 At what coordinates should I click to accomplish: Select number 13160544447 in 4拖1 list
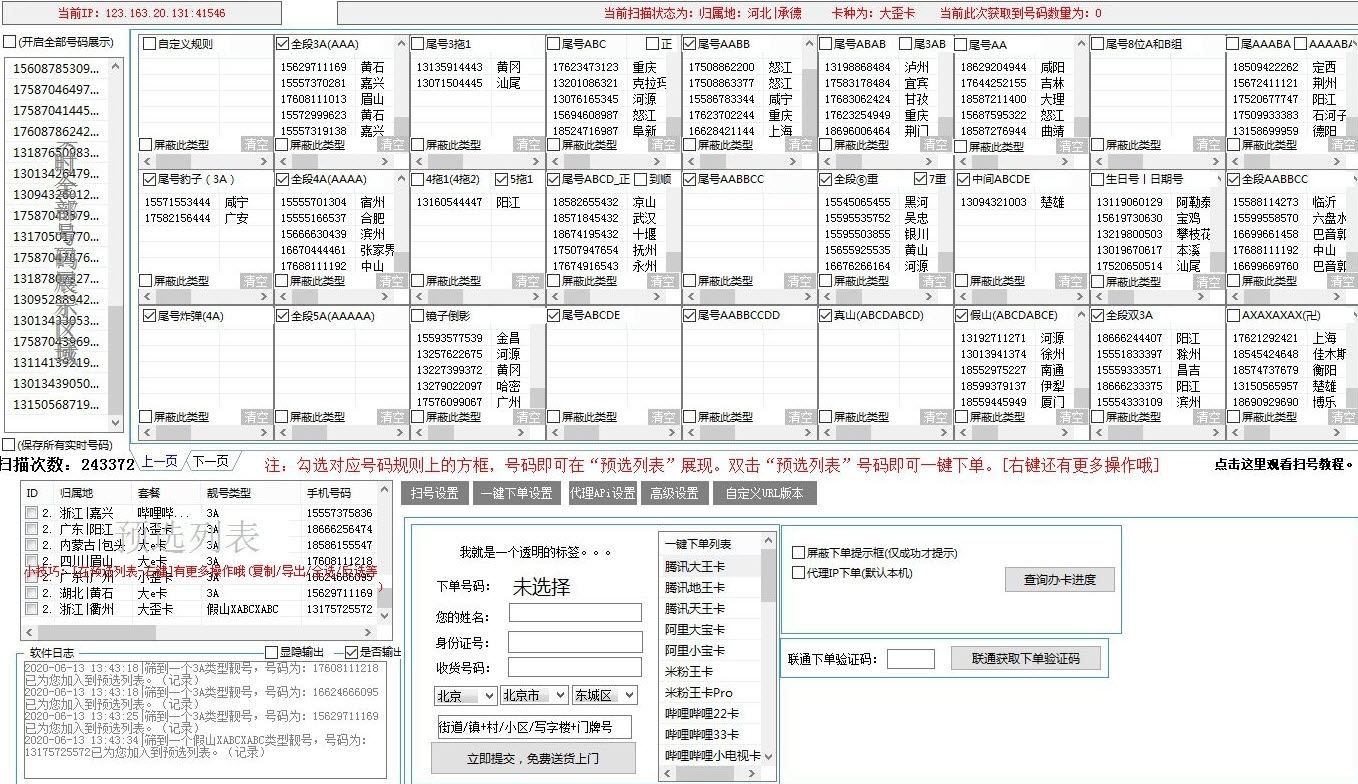pos(449,202)
